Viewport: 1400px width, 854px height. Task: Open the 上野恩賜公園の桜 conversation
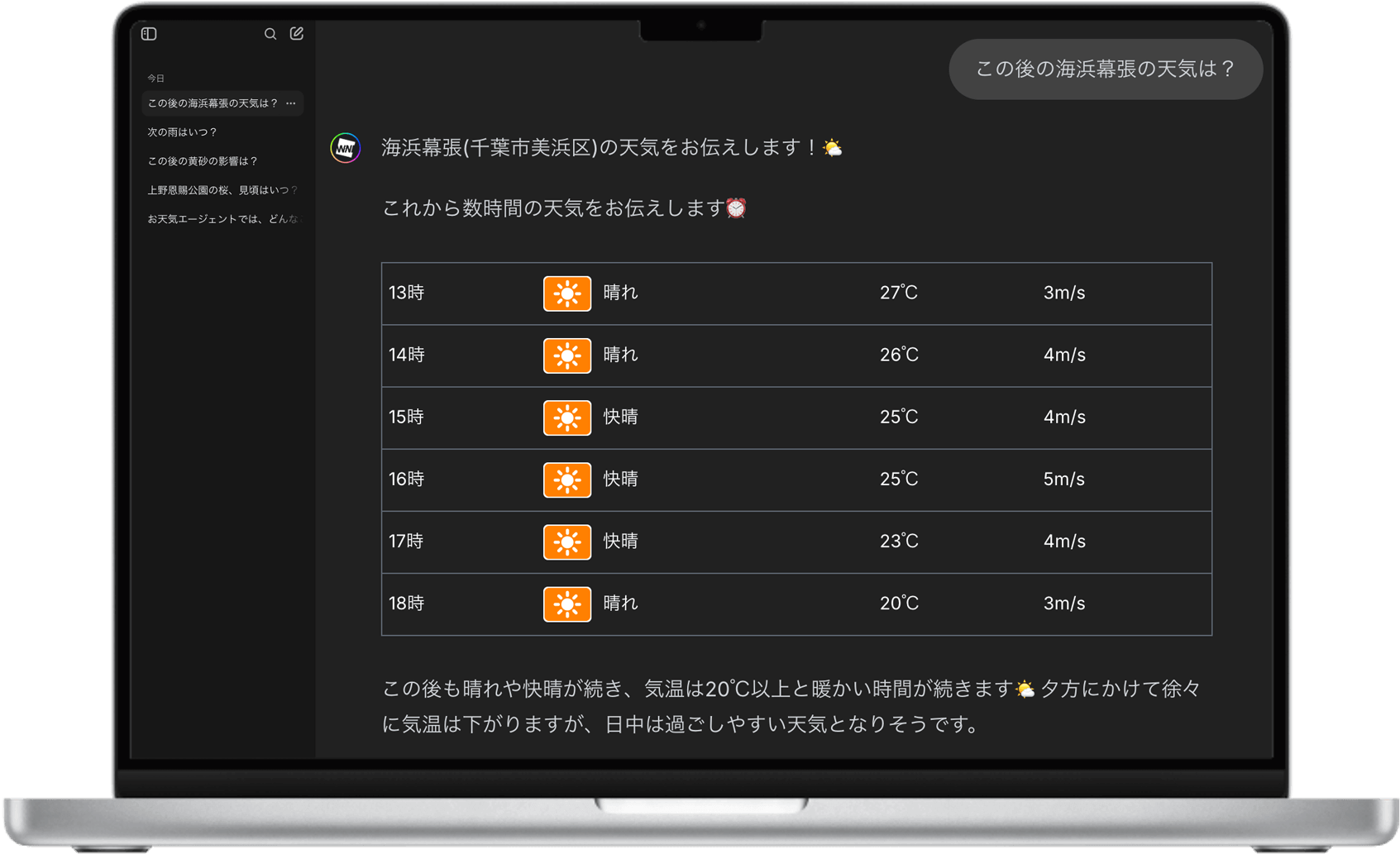pos(222,190)
